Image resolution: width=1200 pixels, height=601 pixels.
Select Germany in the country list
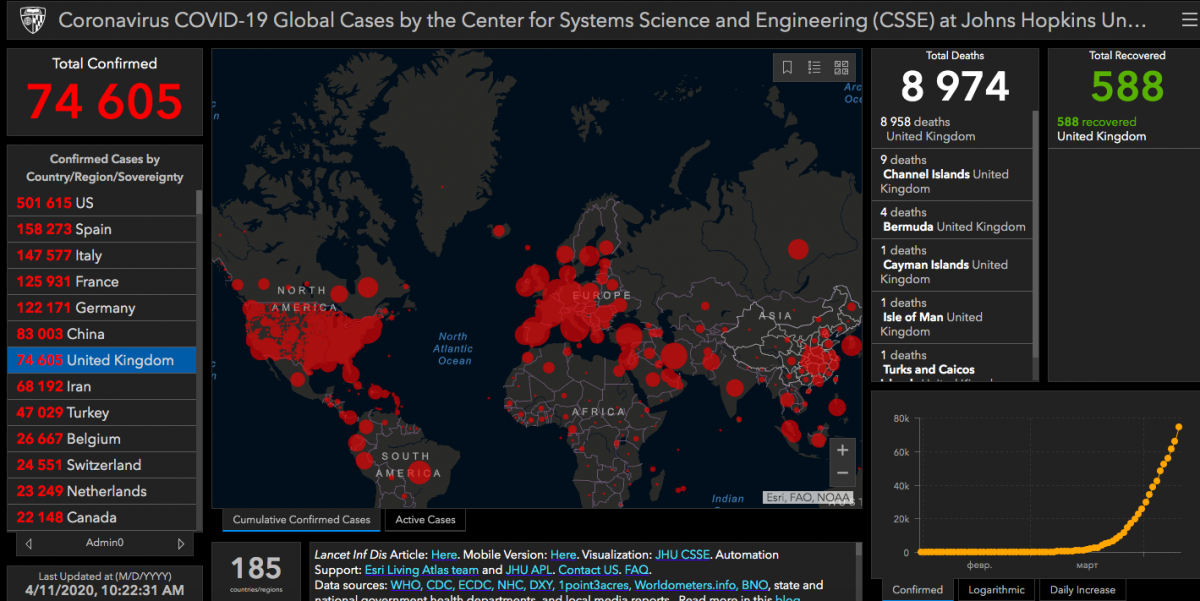102,308
